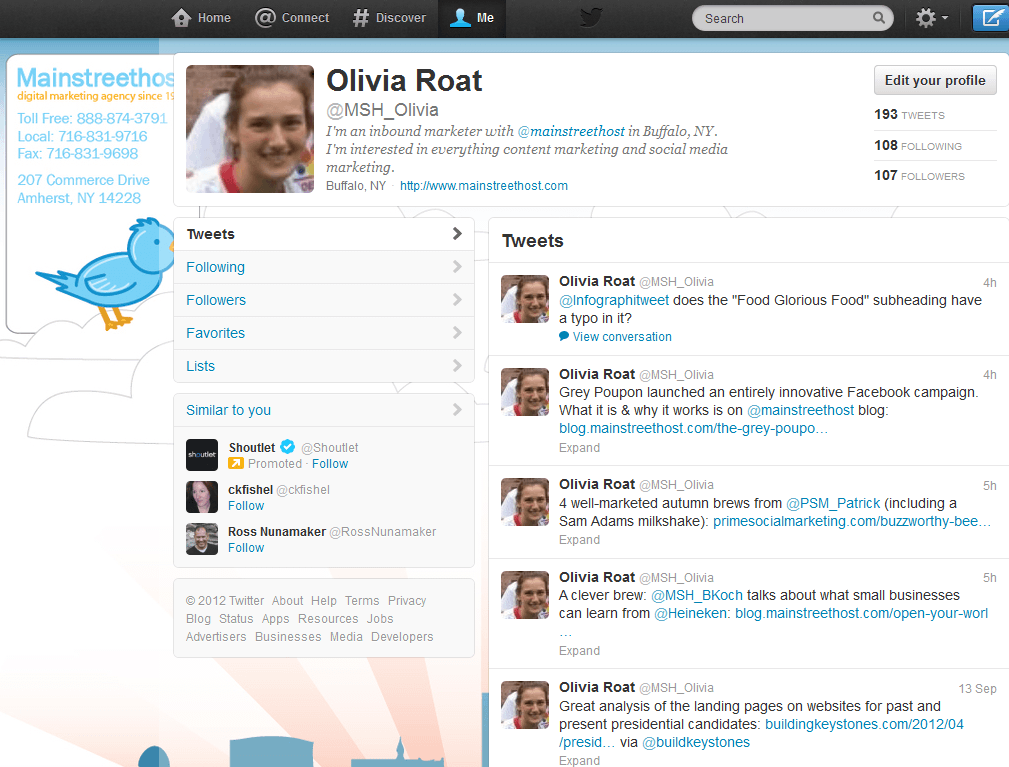The width and height of the screenshot is (1009, 767).
Task: Click ckfishel avatar thumbnail
Action: coord(201,497)
